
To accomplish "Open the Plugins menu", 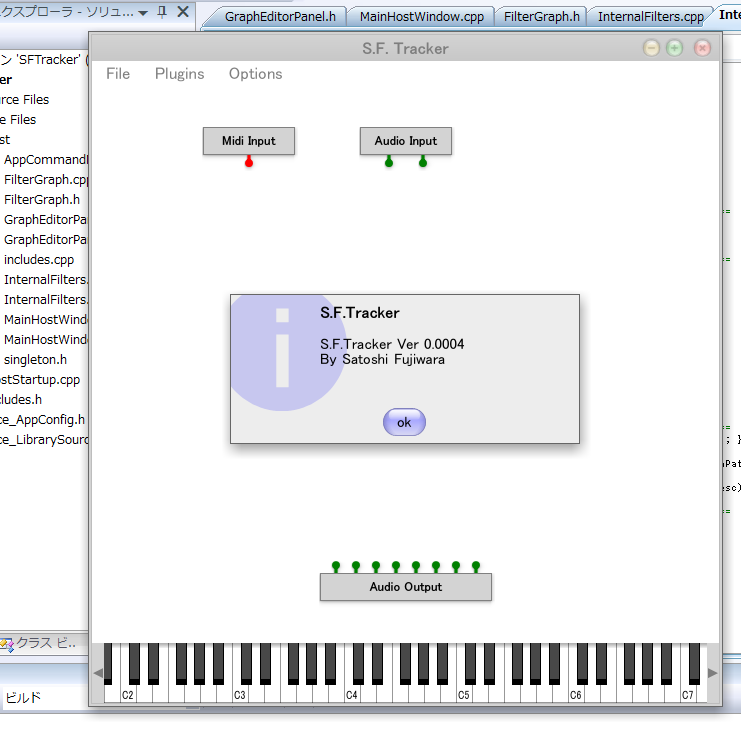I will [x=179, y=74].
